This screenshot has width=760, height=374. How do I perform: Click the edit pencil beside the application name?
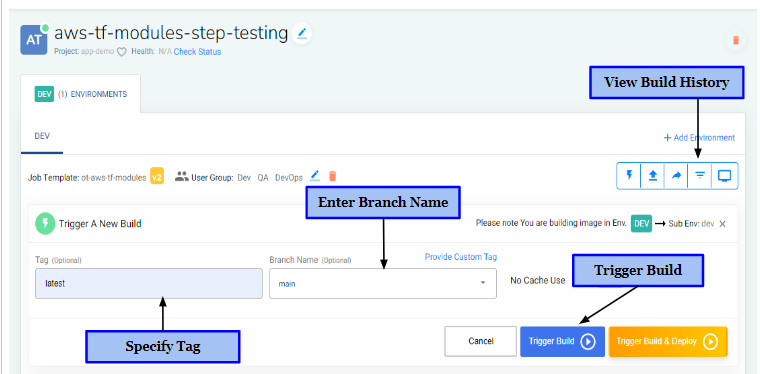tap(302, 33)
